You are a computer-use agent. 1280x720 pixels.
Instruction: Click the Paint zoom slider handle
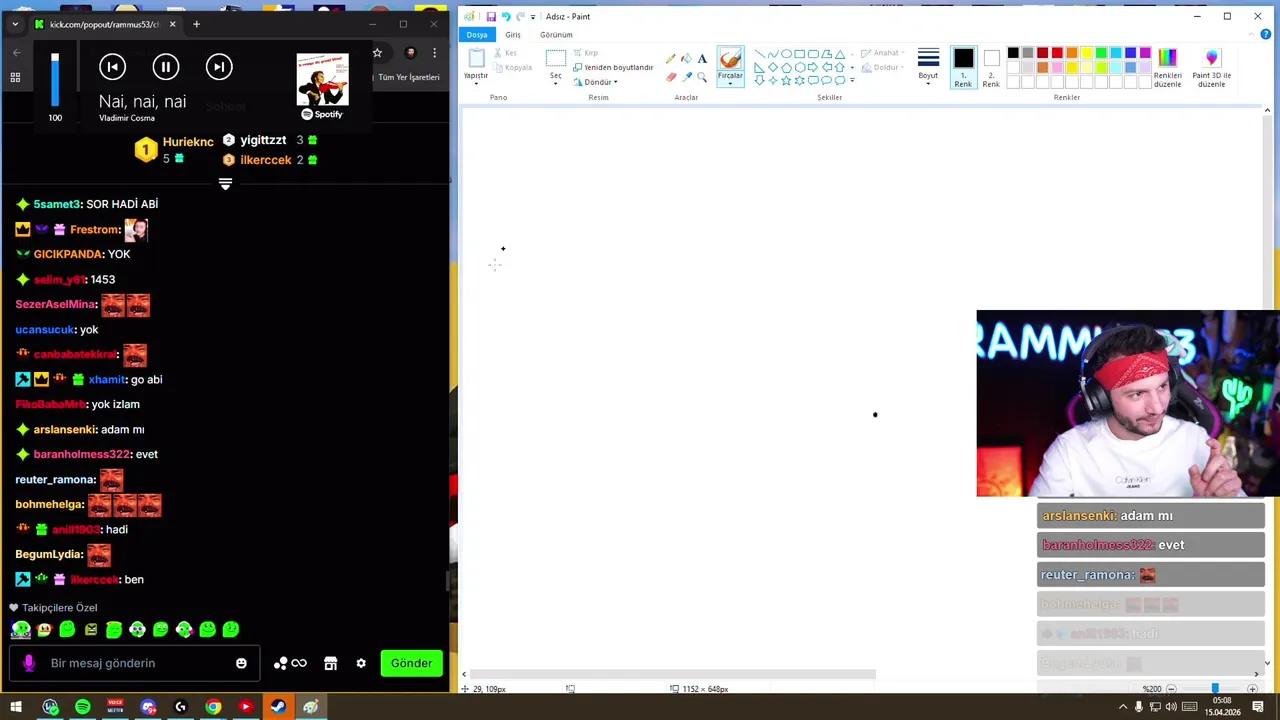click(1215, 689)
